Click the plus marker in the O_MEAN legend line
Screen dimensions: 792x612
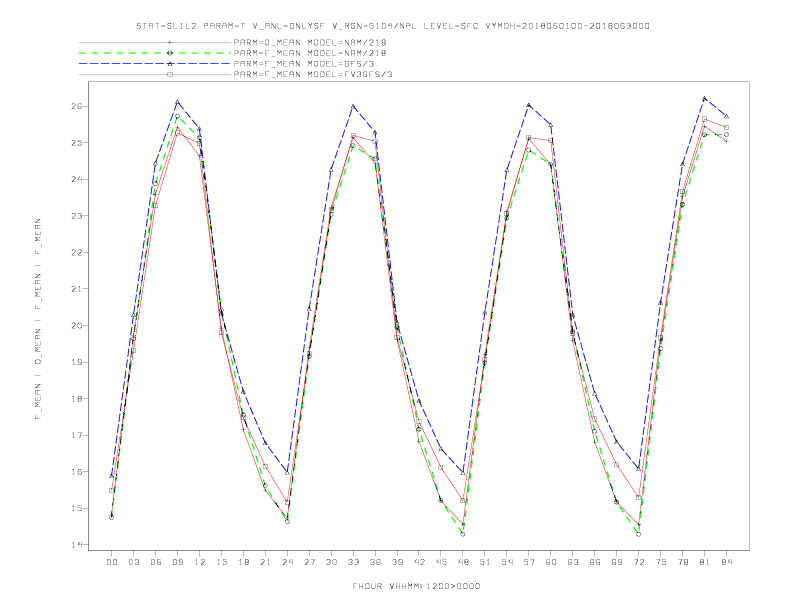pyautogui.click(x=170, y=42)
